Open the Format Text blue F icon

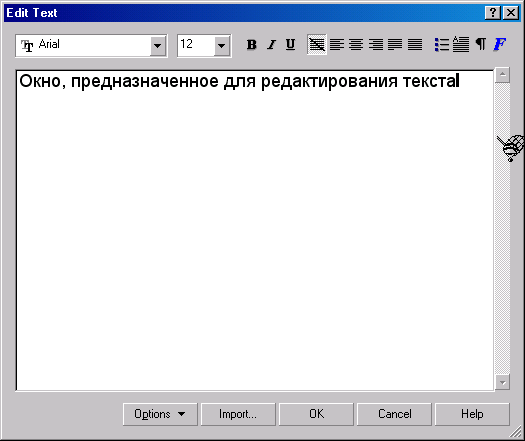(x=500, y=44)
